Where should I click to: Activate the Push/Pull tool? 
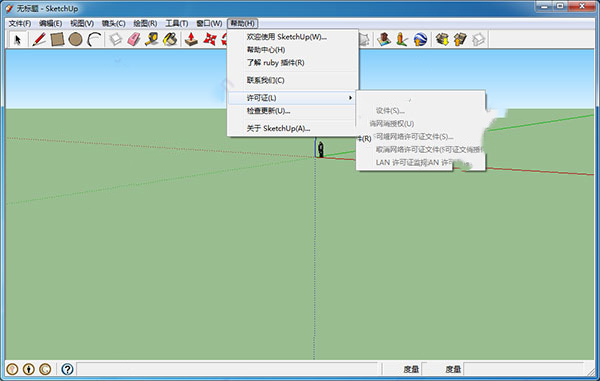pyautogui.click(x=191, y=39)
